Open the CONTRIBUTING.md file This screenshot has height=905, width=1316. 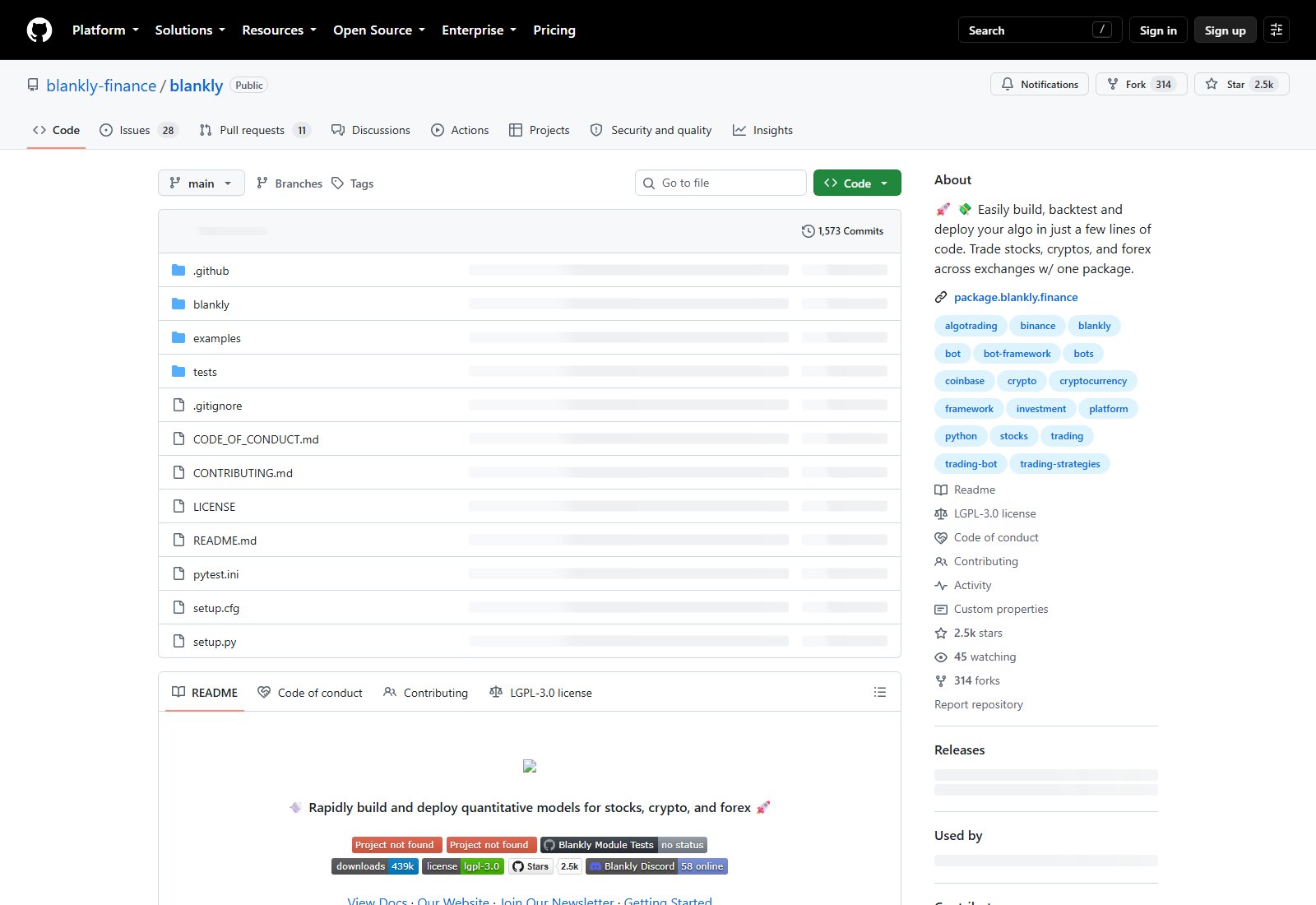click(x=243, y=473)
